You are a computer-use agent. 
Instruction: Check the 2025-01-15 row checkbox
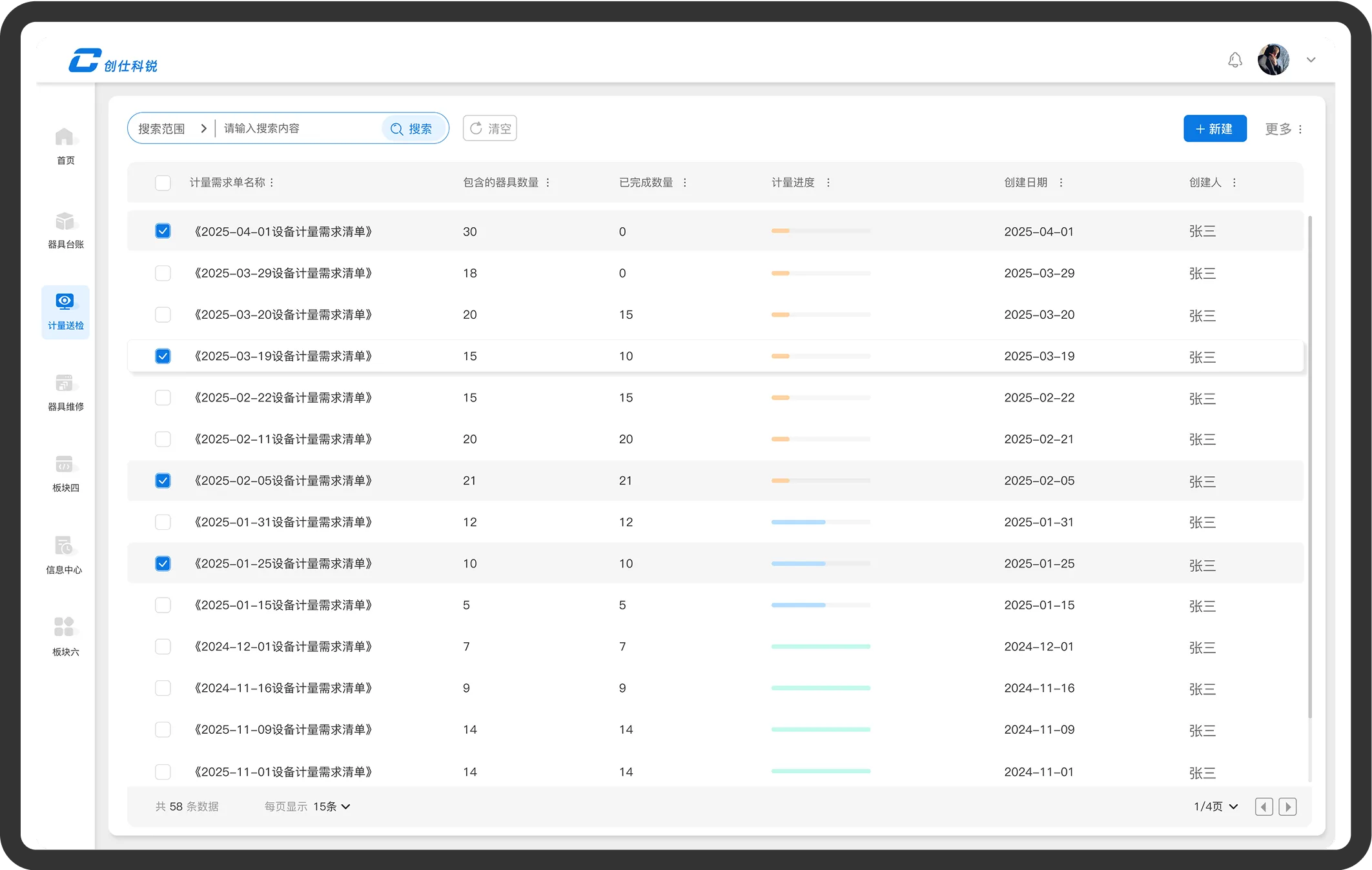[163, 605]
